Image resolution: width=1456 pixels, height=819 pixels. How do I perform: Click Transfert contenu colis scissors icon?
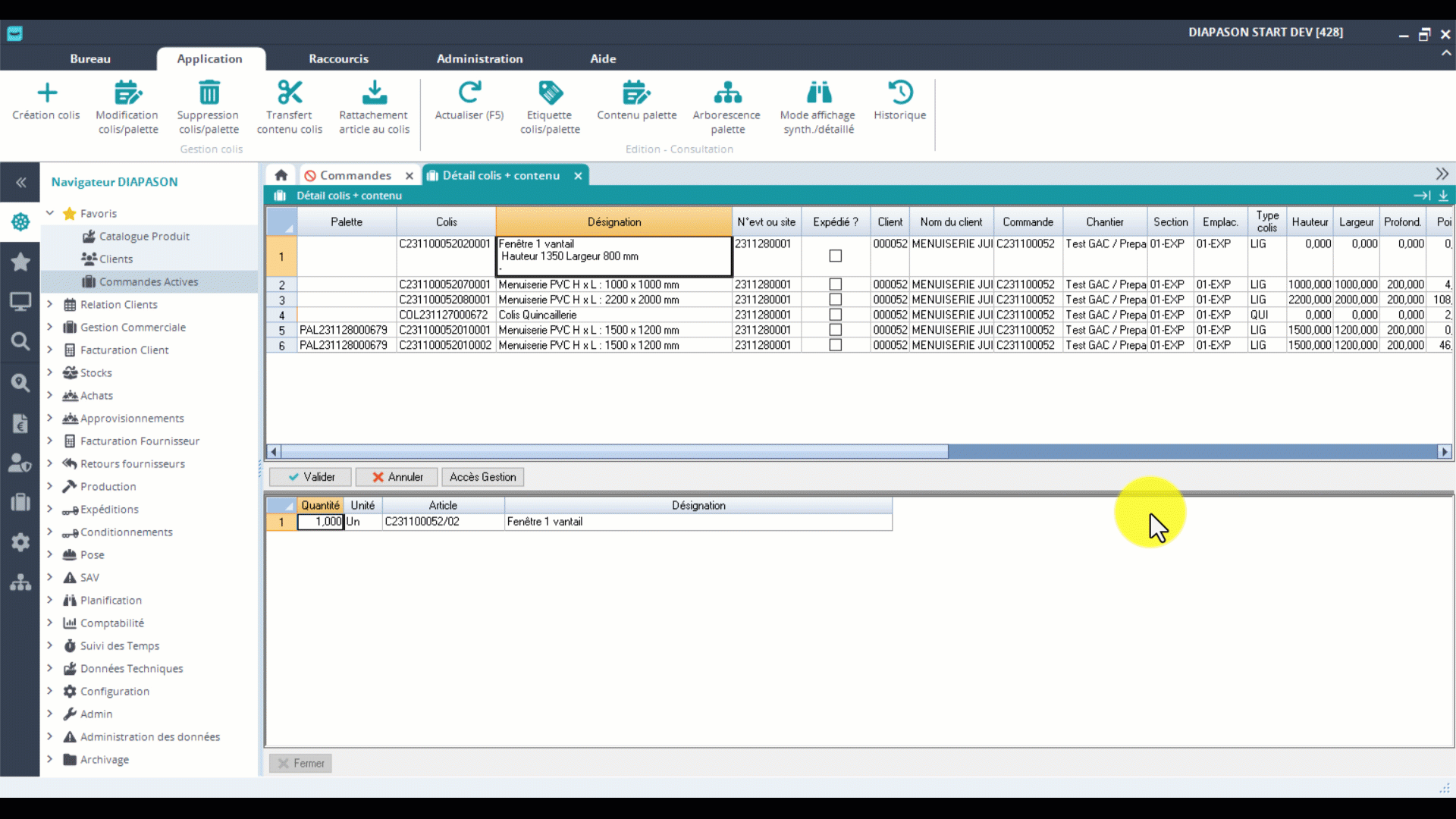coord(290,93)
